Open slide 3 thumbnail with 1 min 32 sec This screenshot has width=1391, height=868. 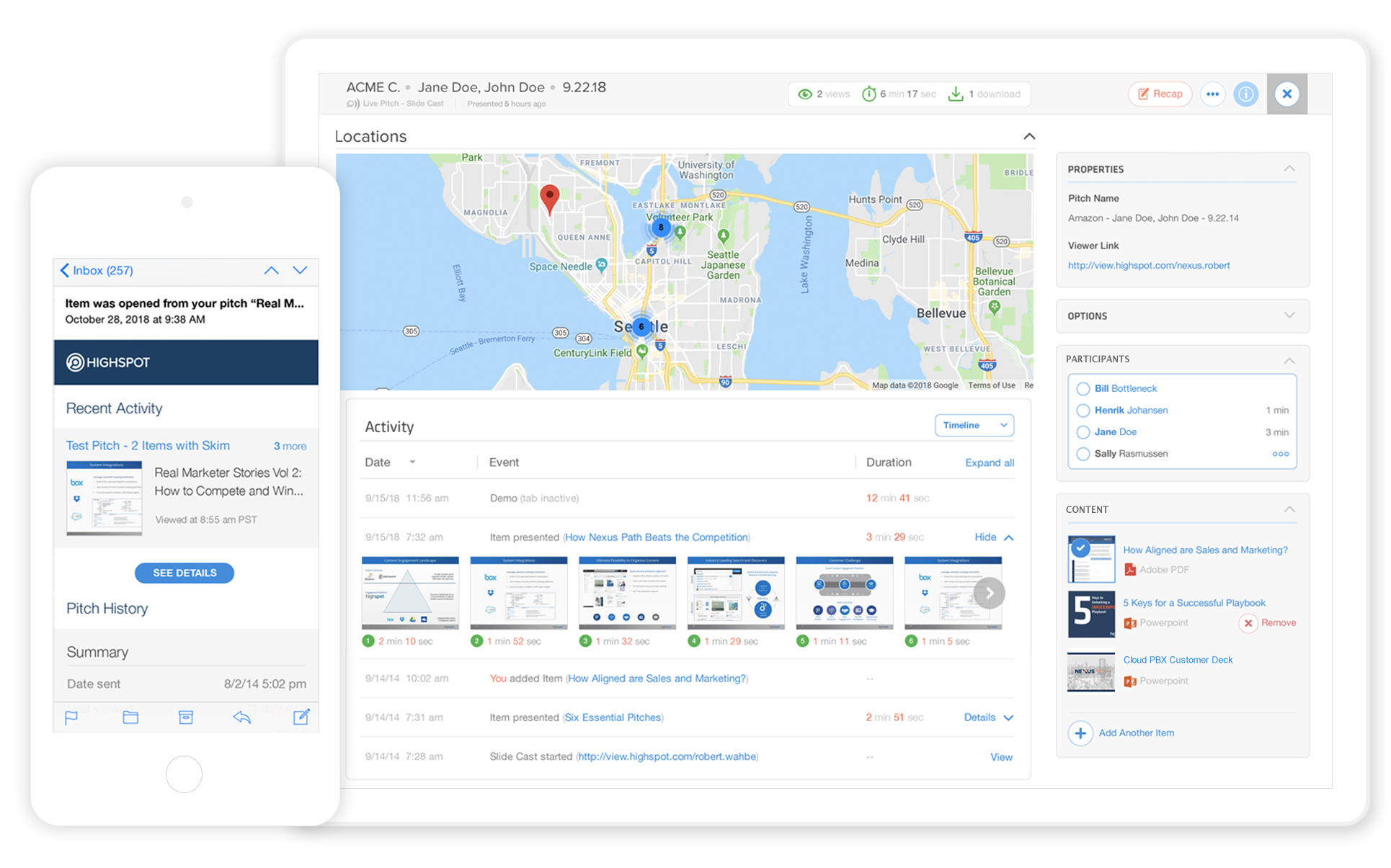pos(627,592)
